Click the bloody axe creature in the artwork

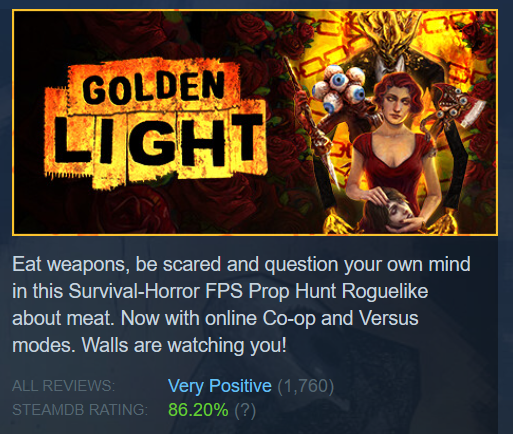point(457,108)
